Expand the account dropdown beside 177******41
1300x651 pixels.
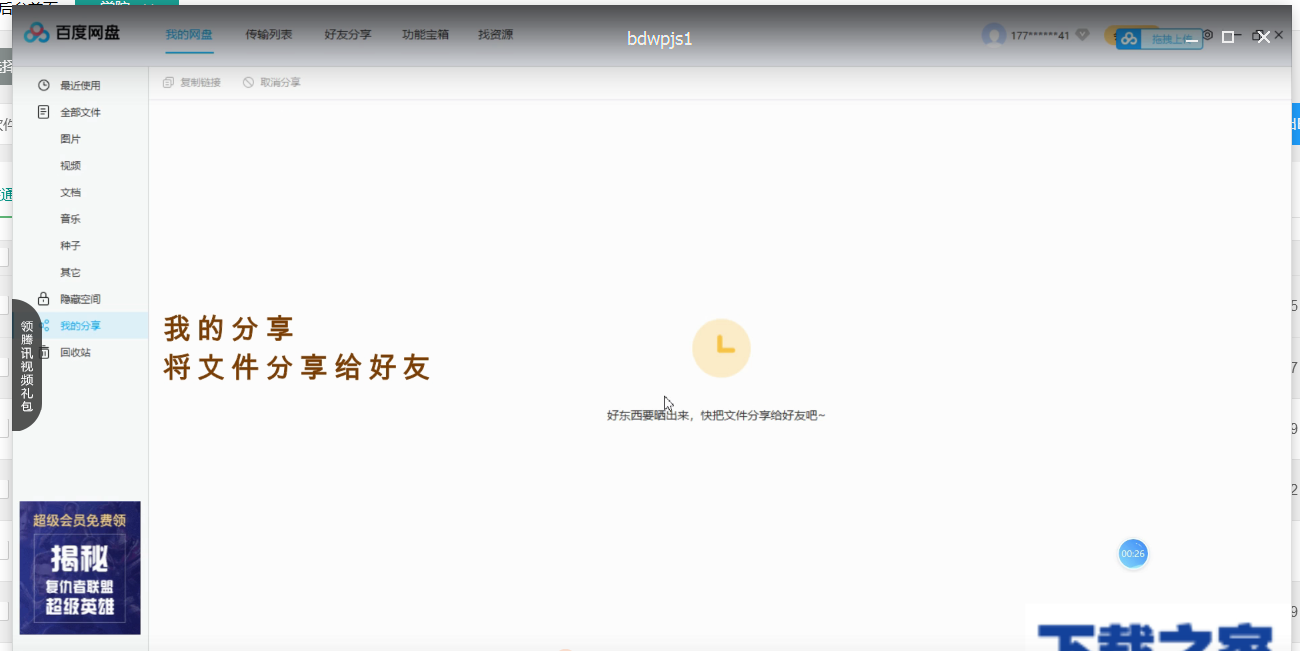click(1081, 34)
